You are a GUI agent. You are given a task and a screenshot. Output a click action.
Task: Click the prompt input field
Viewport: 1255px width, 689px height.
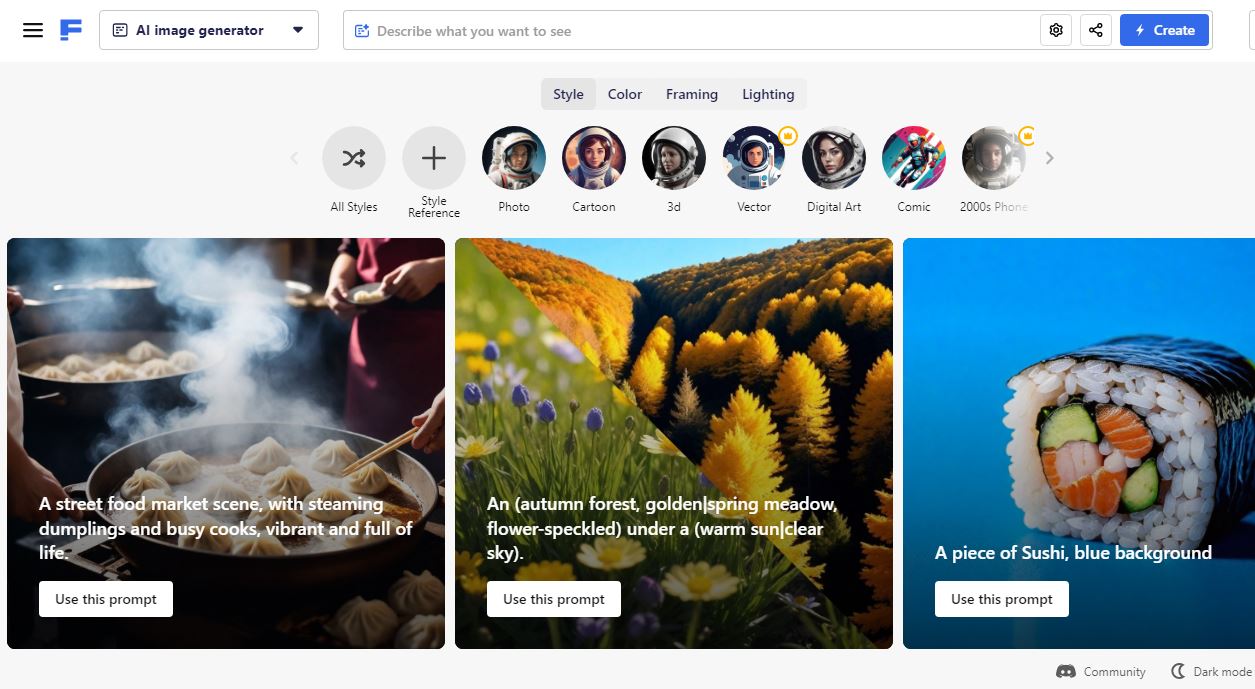click(692, 31)
